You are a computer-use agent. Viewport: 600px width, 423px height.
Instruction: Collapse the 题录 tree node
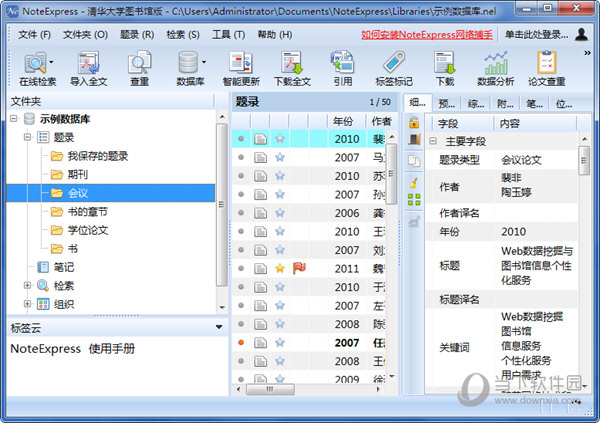point(27,137)
